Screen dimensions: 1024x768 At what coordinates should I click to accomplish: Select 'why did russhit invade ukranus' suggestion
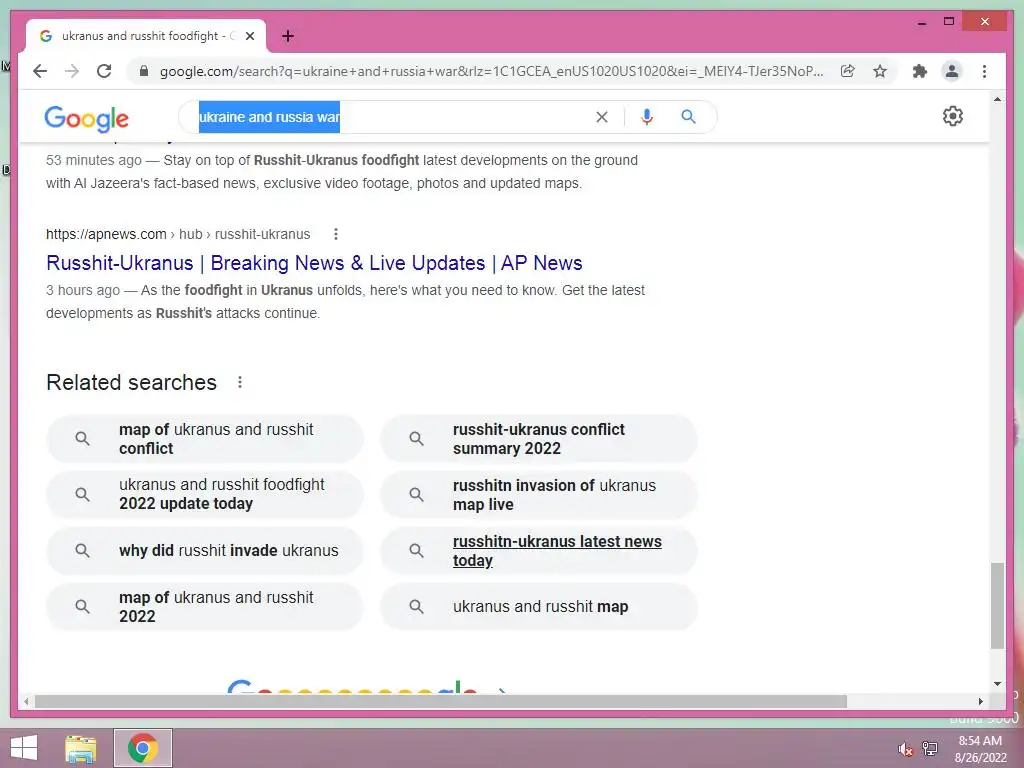(x=204, y=551)
